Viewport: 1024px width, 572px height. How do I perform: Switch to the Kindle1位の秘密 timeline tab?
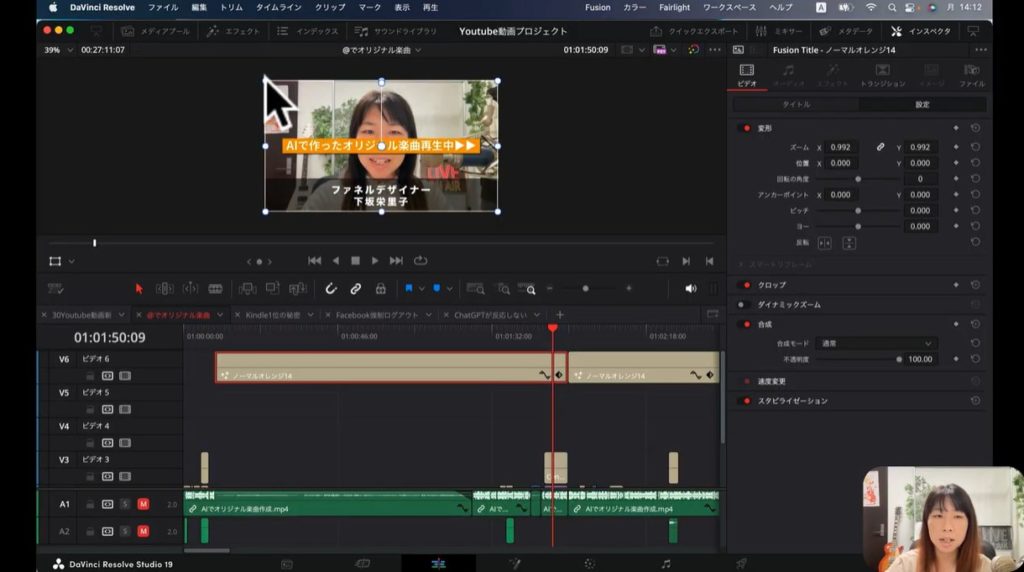coord(272,315)
